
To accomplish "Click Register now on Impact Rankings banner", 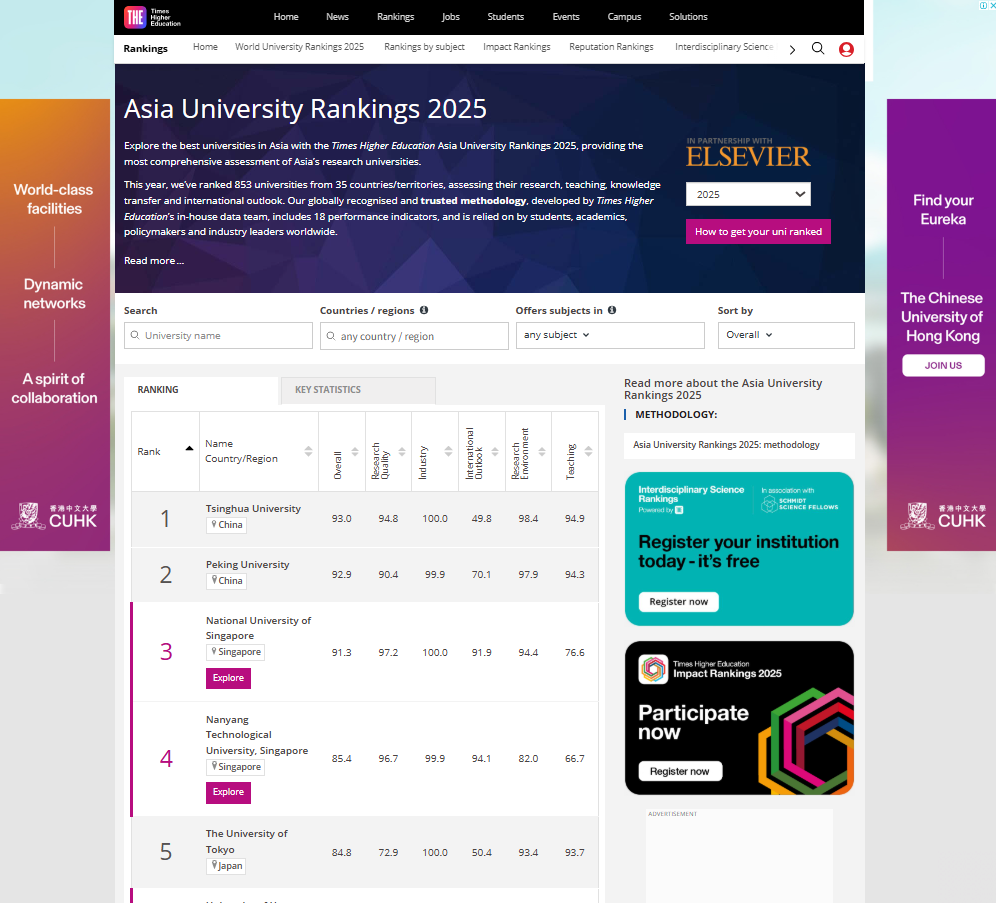I will (x=679, y=772).
